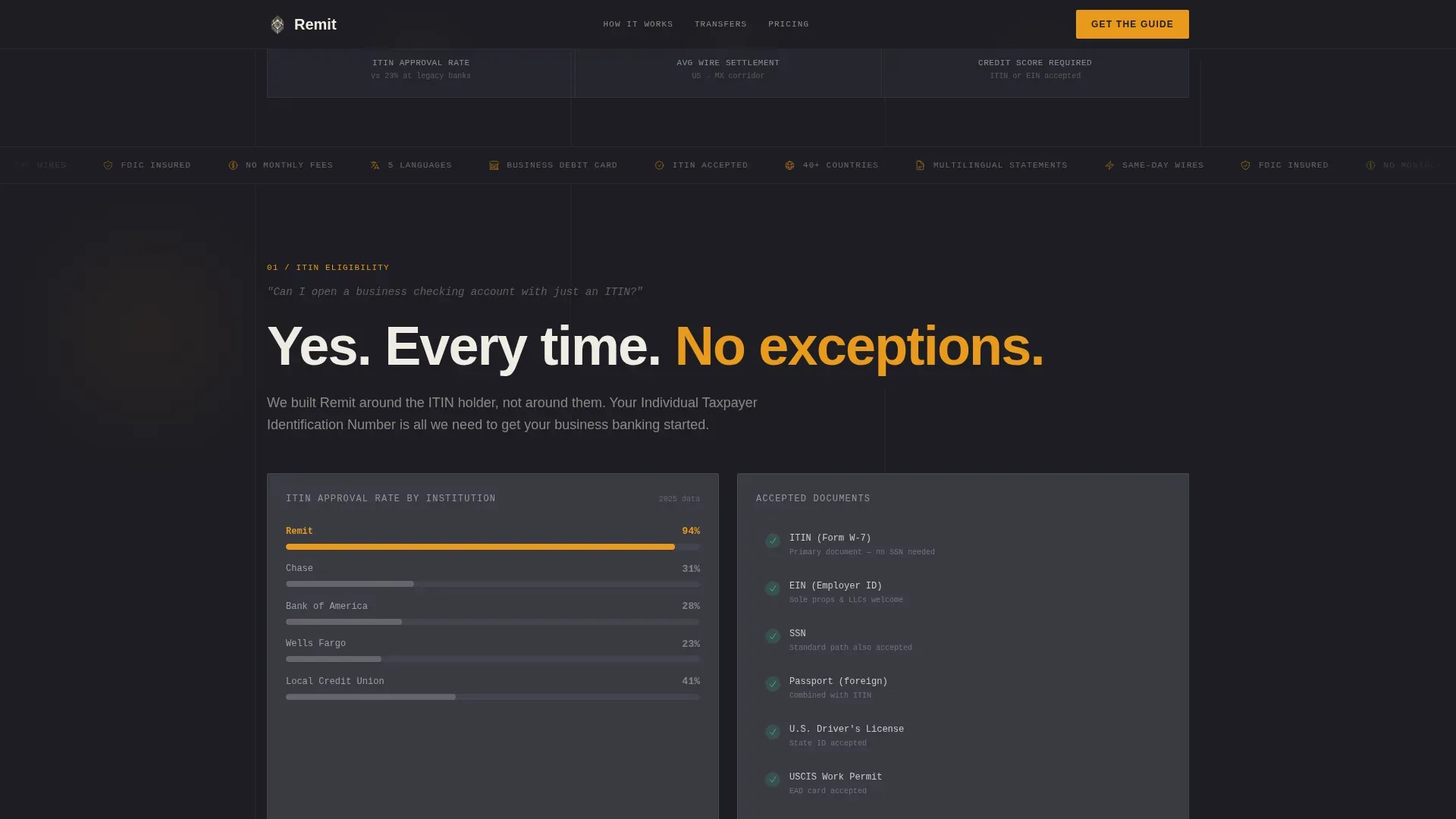This screenshot has width=1456, height=819.
Task: Click the Wells Fargo 23% bar
Action: [493, 659]
